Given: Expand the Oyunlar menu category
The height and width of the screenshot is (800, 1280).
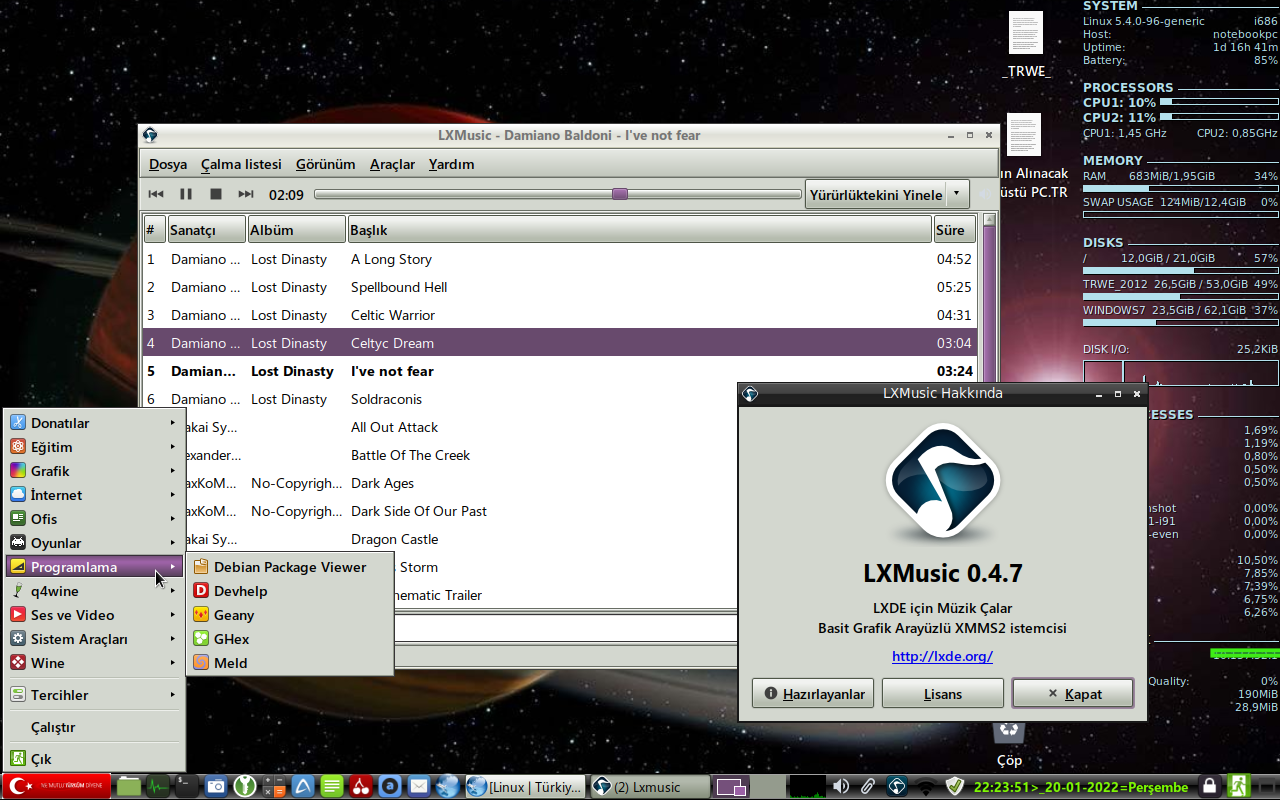Looking at the screenshot, I should coord(95,543).
